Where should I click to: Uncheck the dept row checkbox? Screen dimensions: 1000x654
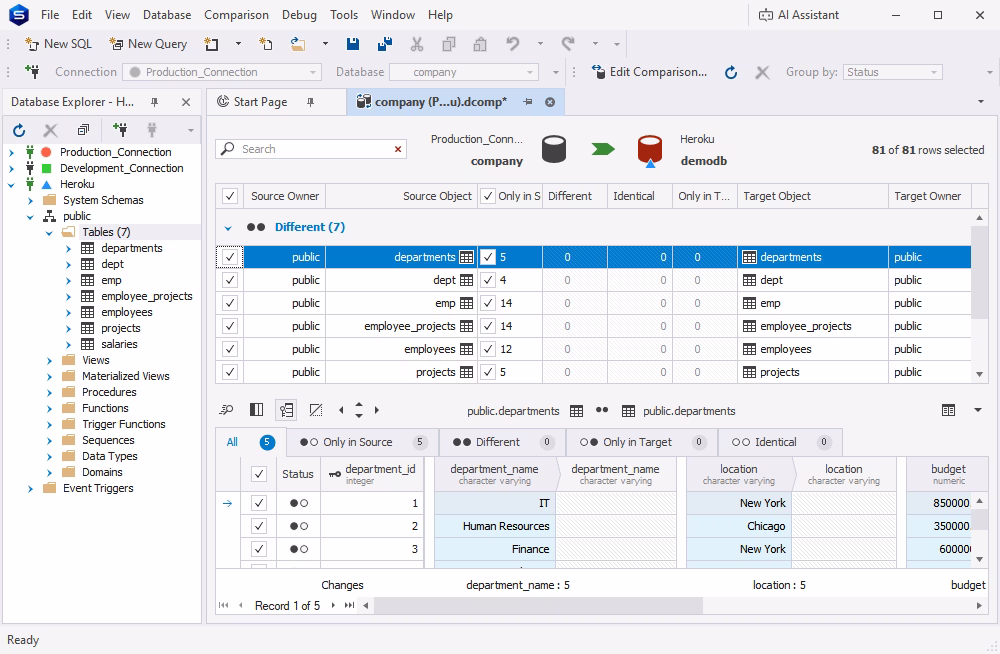click(x=230, y=280)
